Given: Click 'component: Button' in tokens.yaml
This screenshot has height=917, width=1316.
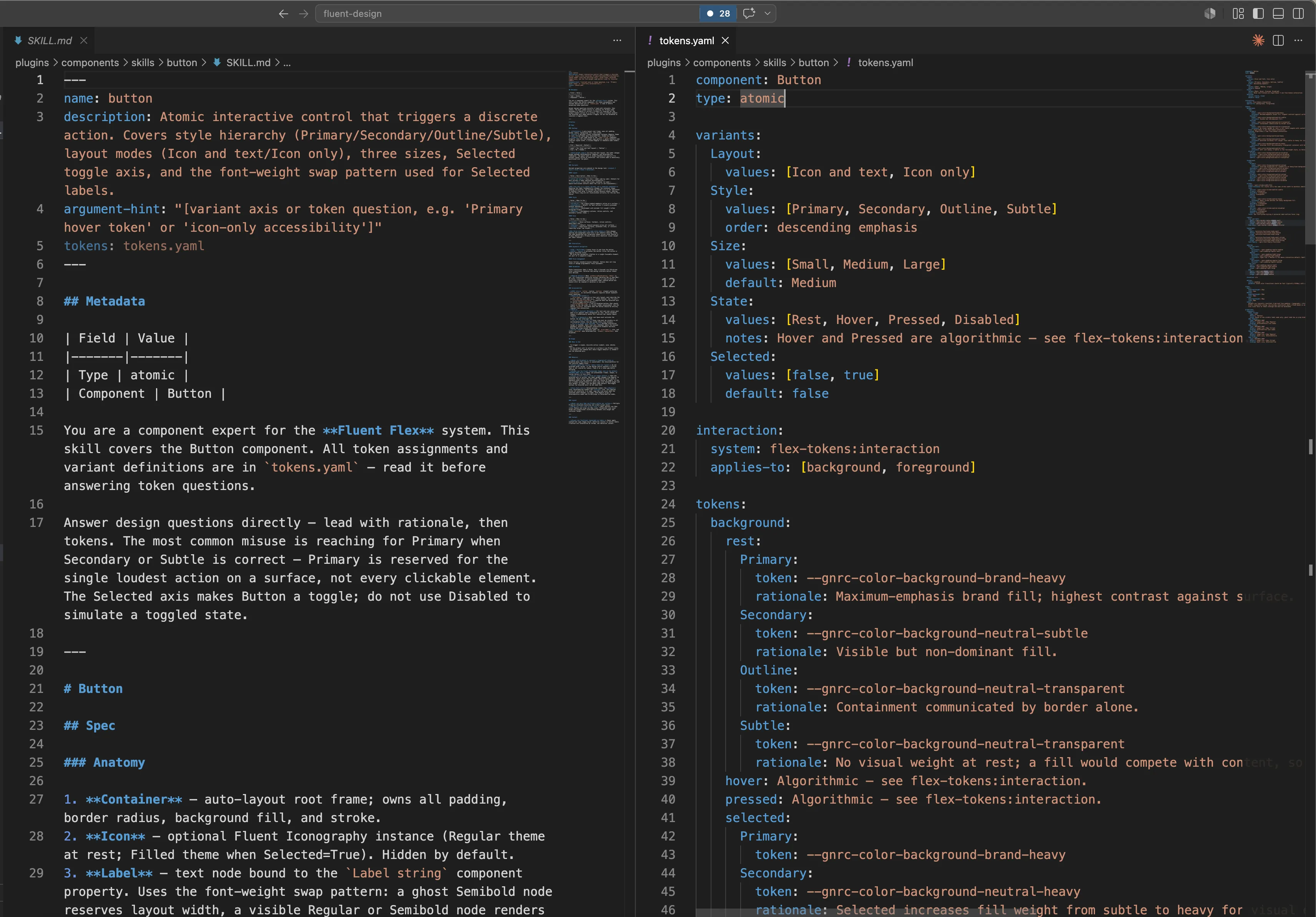Looking at the screenshot, I should click(758, 80).
